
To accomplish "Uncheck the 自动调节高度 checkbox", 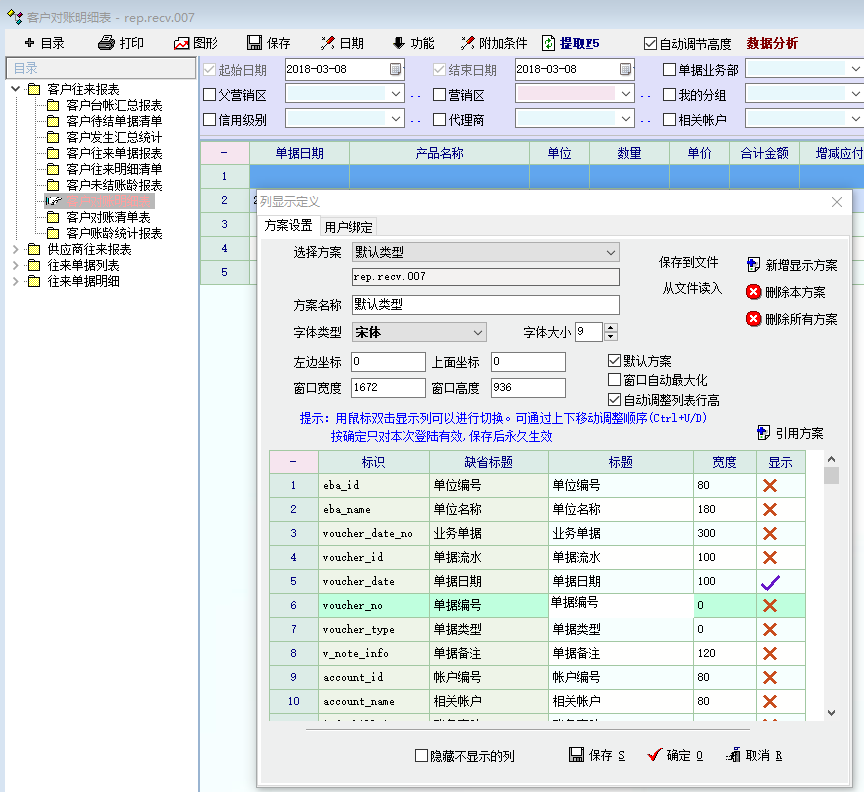I will click(x=651, y=44).
